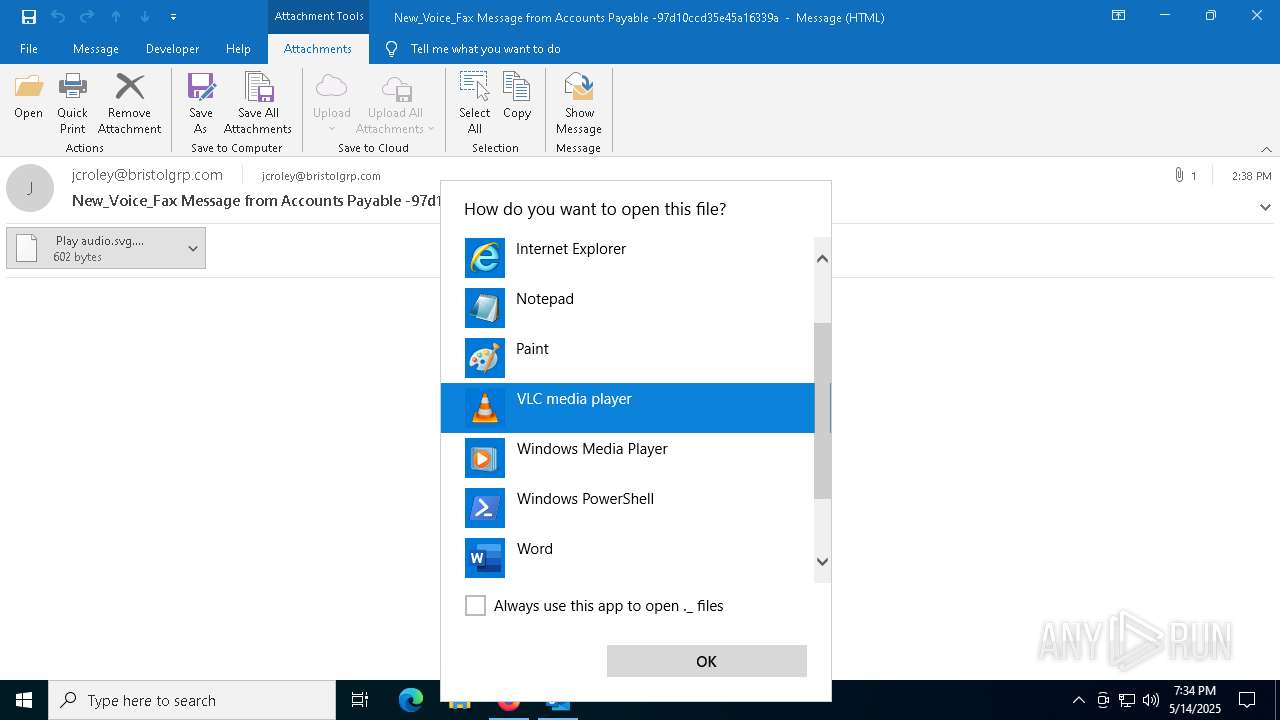Click the Save icon in title bar
1280x720 pixels.
tap(28, 17)
